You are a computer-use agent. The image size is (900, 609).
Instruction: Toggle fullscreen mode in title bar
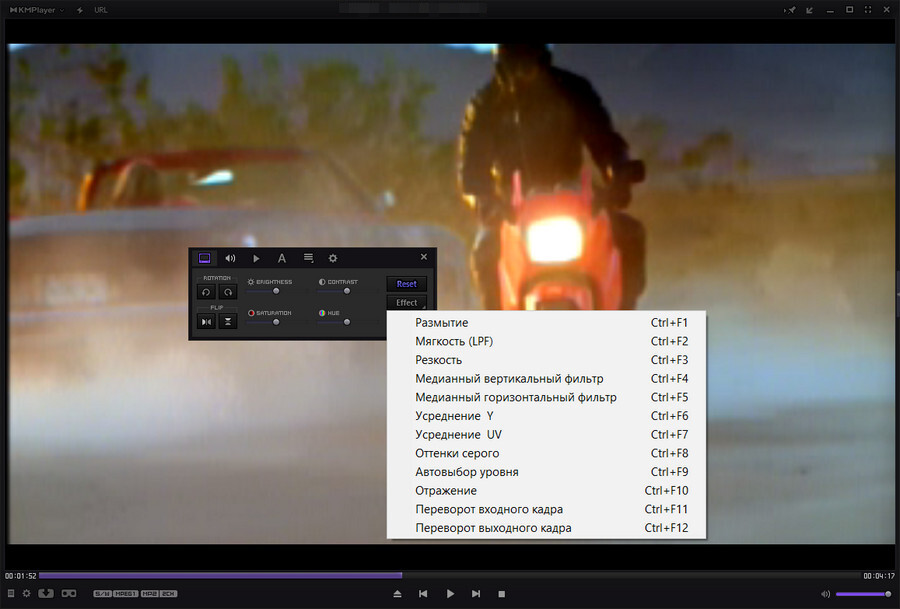pos(868,10)
